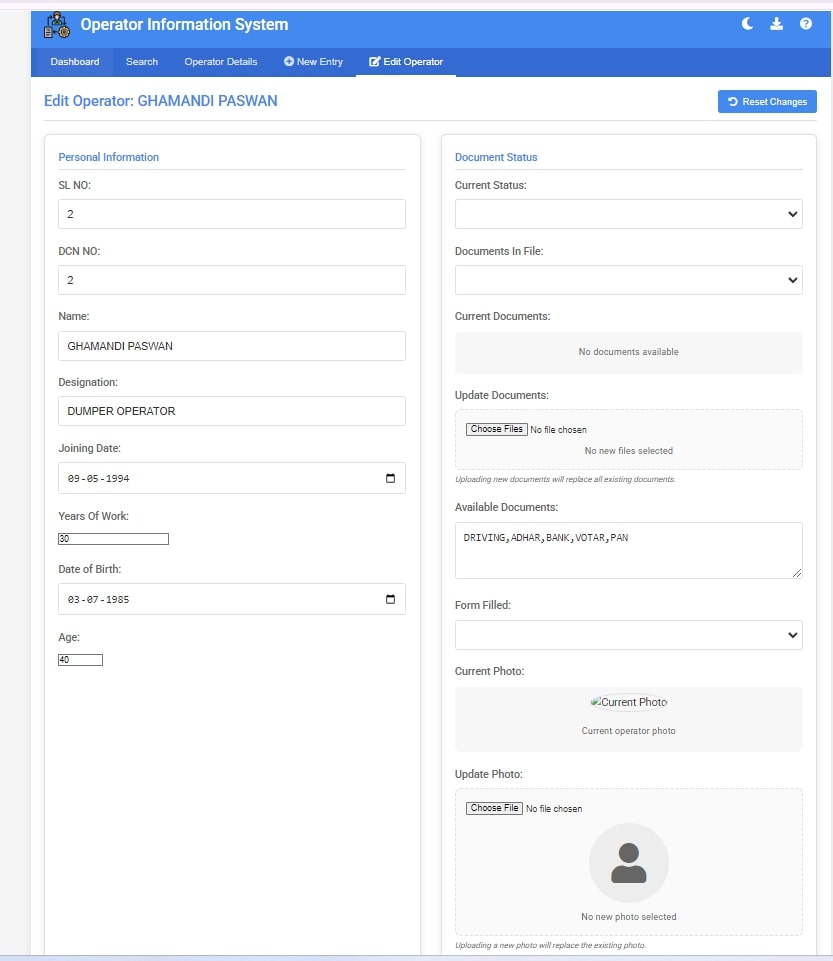Click the placeholder avatar photo icon
Screen dimensions: 833x961
point(628,862)
